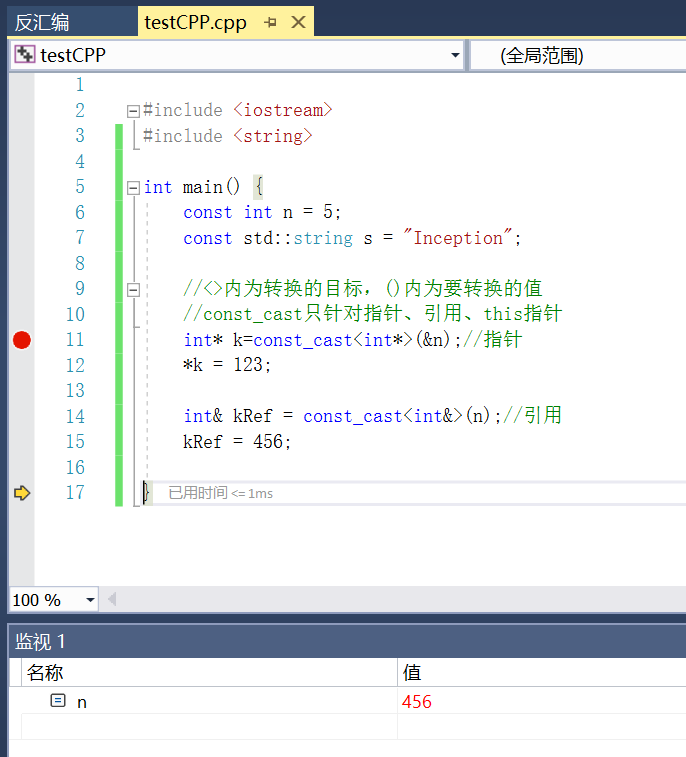
Task: Click "Inception" string literal on line 7
Action: tap(458, 238)
